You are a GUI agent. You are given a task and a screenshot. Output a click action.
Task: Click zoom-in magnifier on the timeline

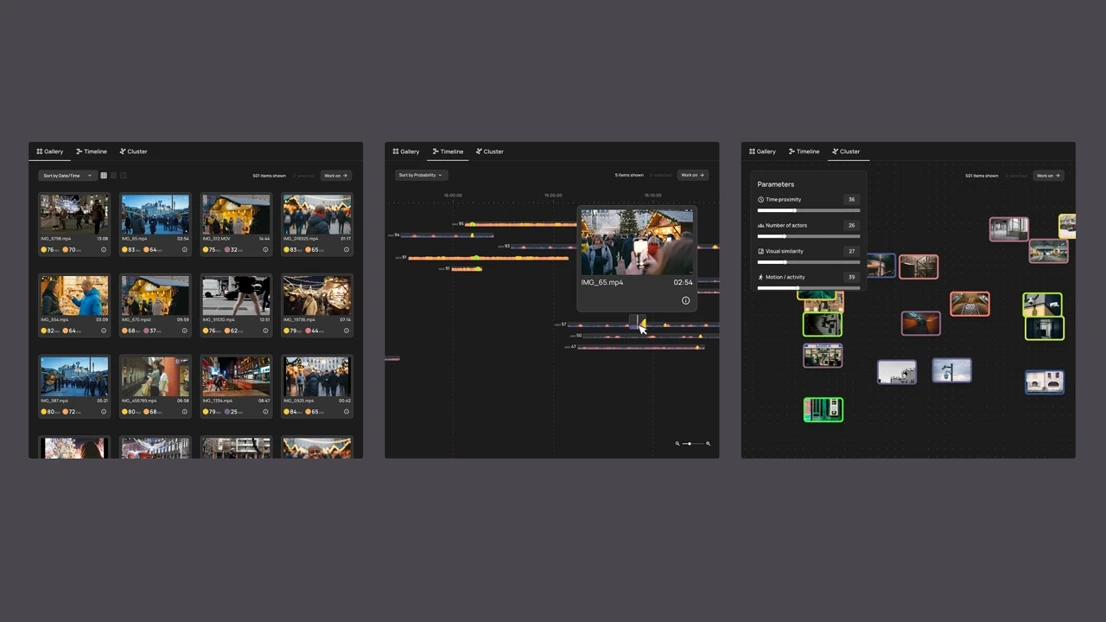[x=708, y=443]
